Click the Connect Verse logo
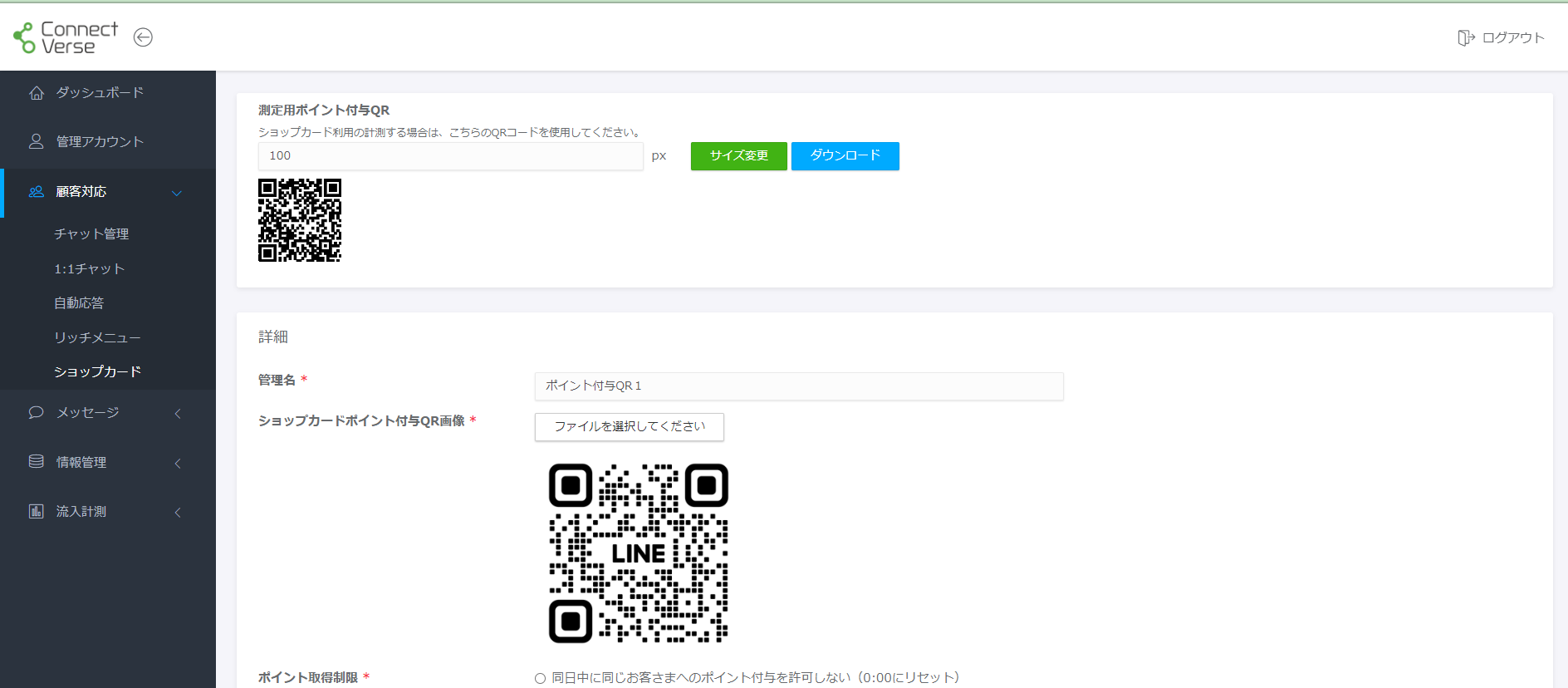1568x688 pixels. pos(66,37)
